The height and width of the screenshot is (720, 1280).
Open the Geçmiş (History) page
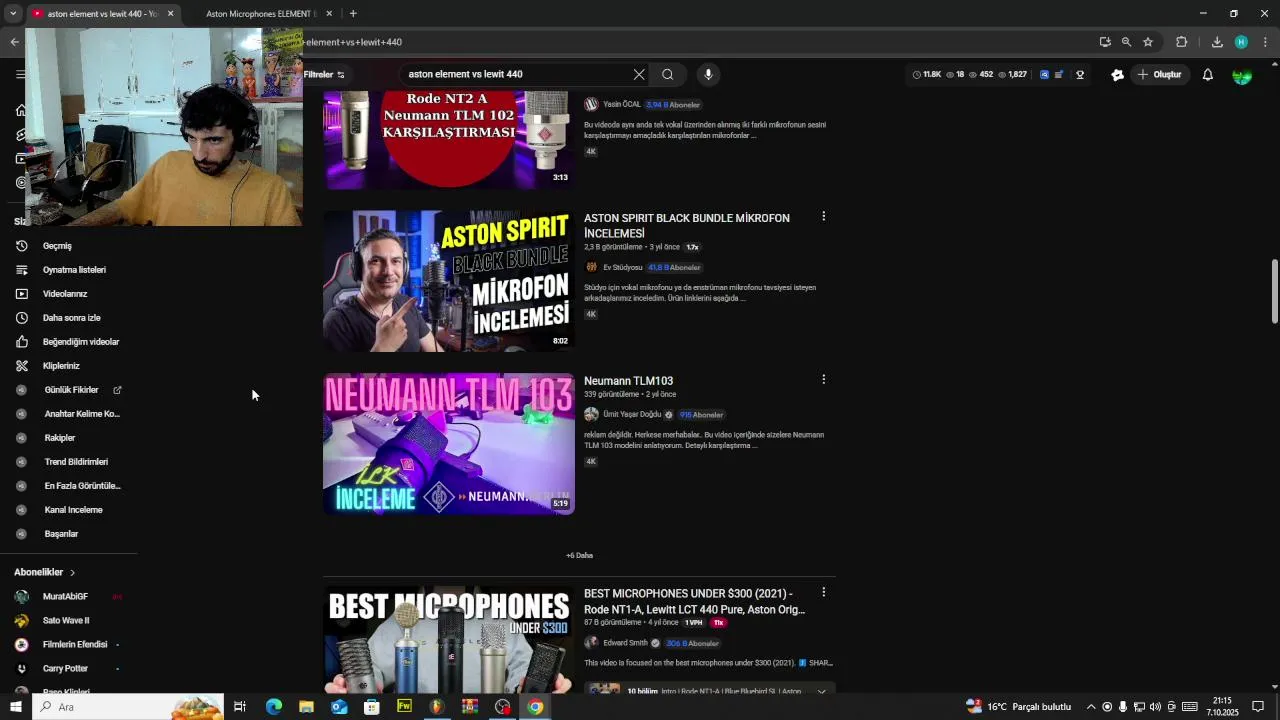click(57, 246)
